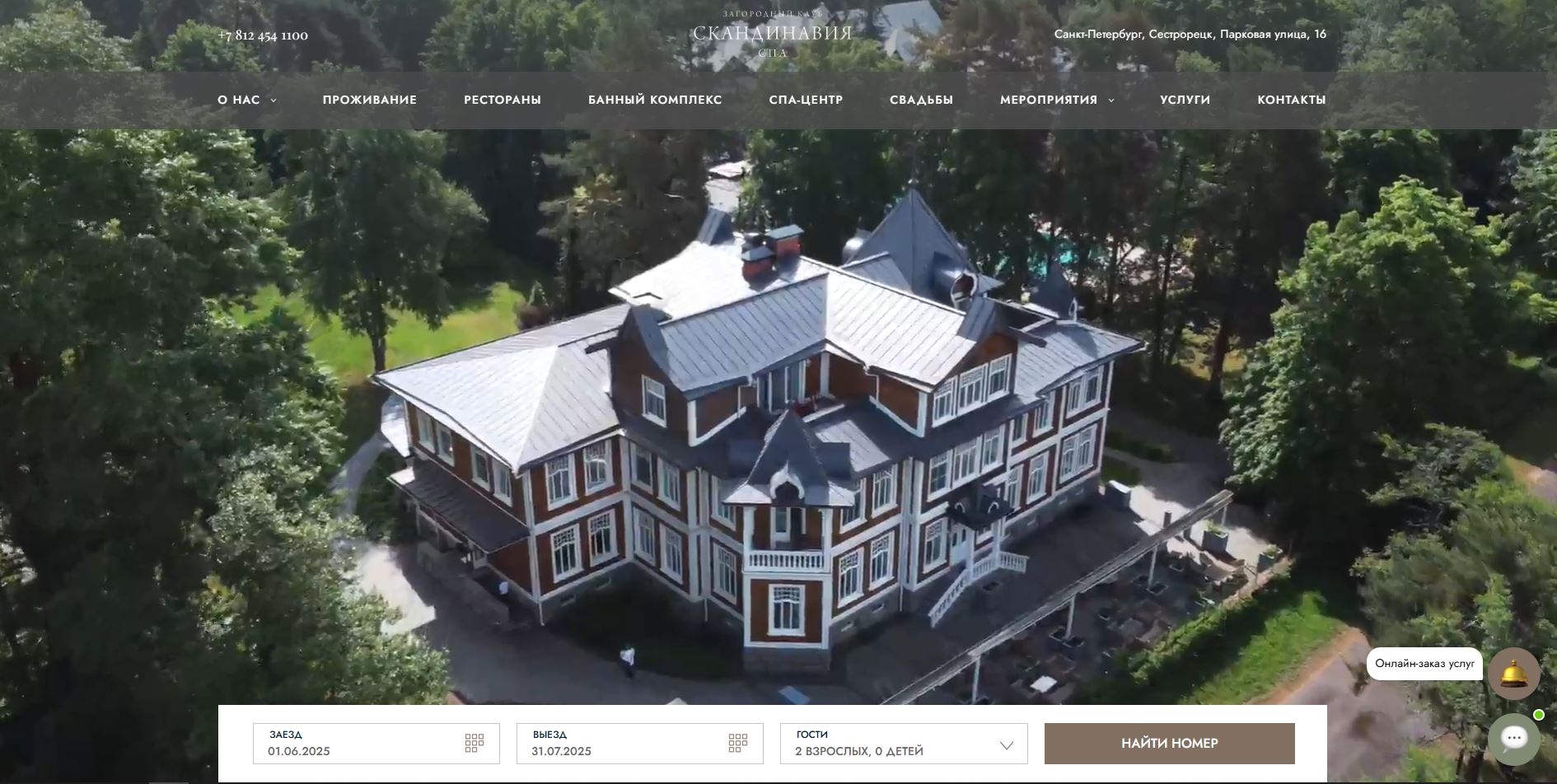The width and height of the screenshot is (1557, 784).
Task: Call the +7 812 454 1100 phone link
Action: pos(263,35)
